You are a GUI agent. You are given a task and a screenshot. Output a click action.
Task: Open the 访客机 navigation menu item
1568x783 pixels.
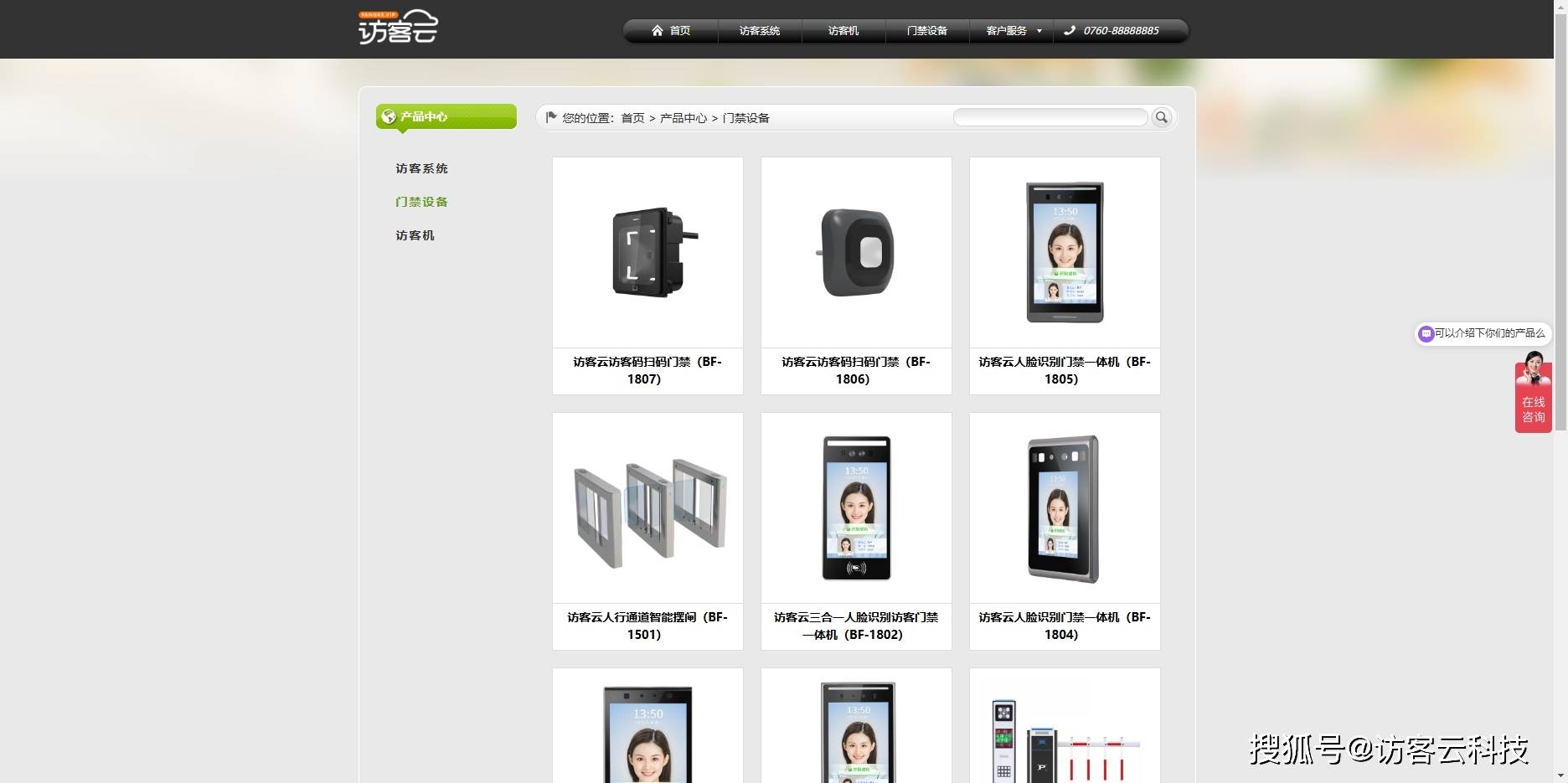(x=843, y=31)
